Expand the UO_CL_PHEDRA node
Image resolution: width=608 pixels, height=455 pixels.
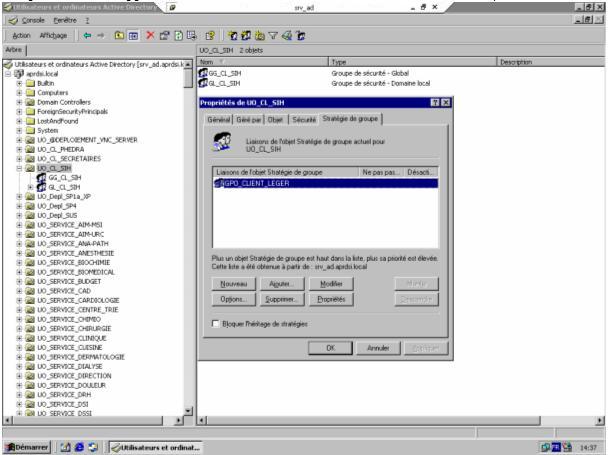pos(19,149)
